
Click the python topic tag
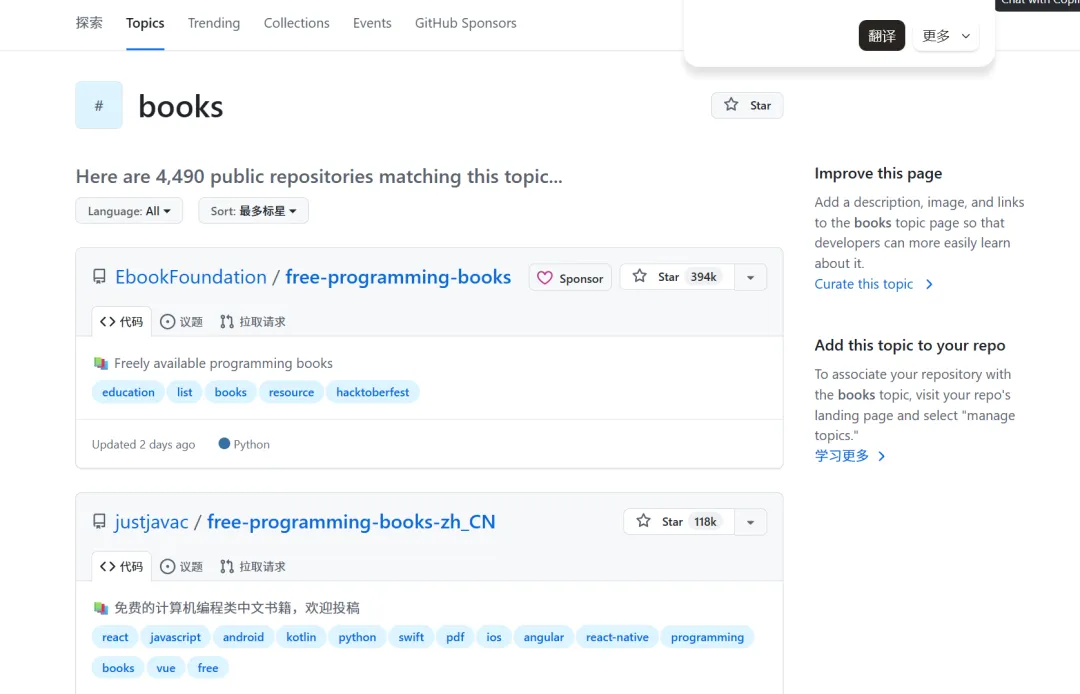pos(357,637)
